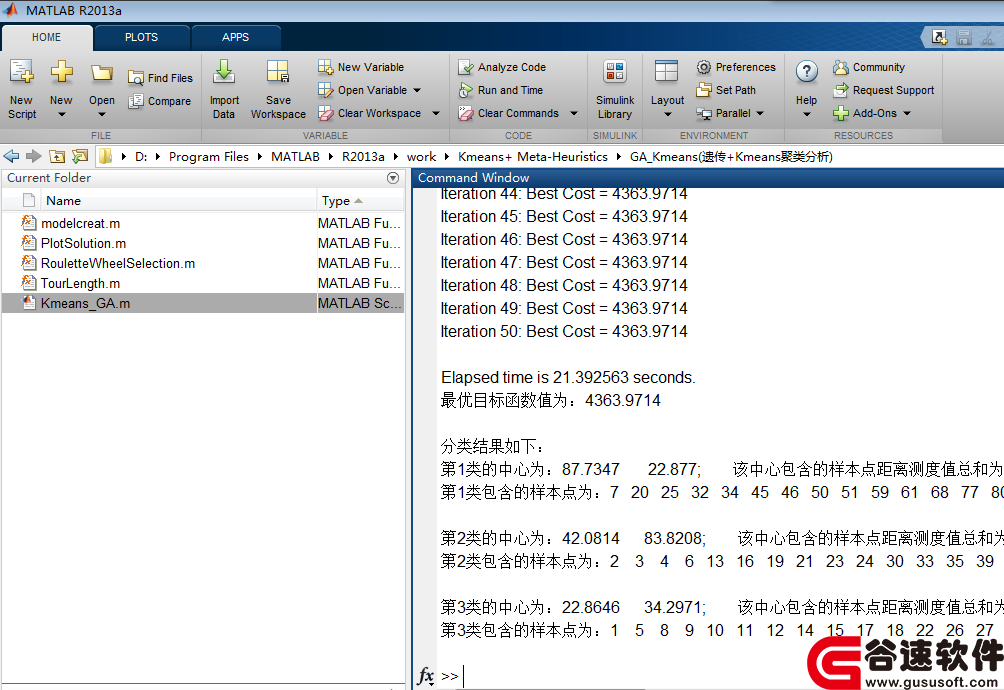Screen dimensions: 1004x690
Task: Click MATLAB in the address path
Action: 295,157
